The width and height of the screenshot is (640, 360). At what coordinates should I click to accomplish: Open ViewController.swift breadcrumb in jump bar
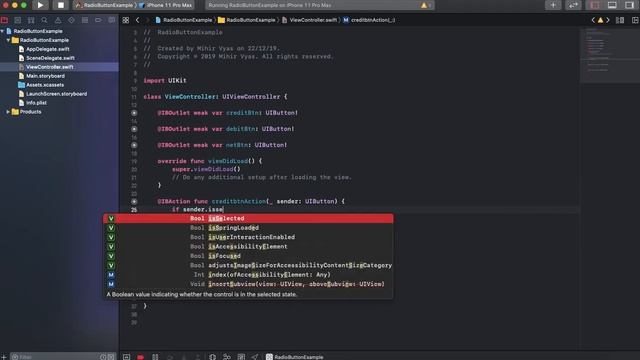pos(309,20)
